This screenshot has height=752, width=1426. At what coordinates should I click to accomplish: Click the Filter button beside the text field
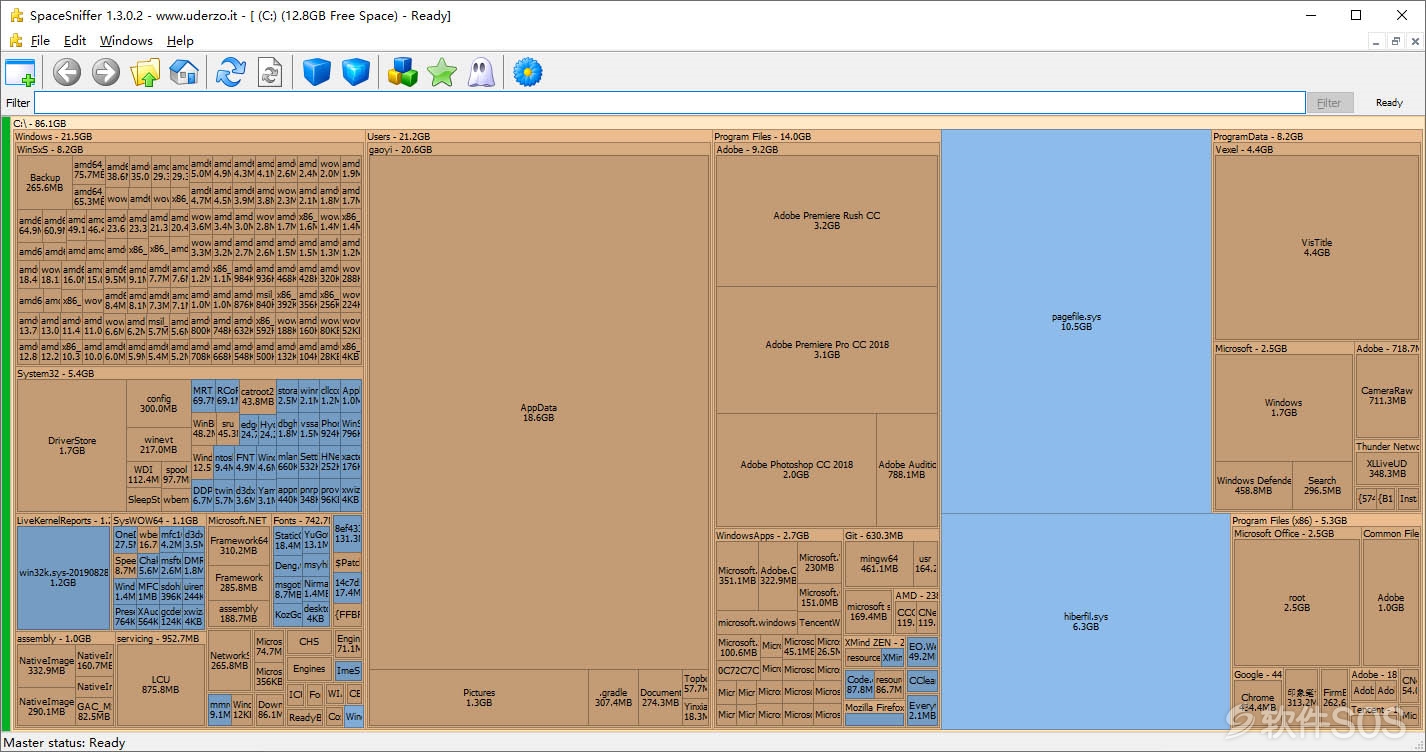[x=1329, y=103]
